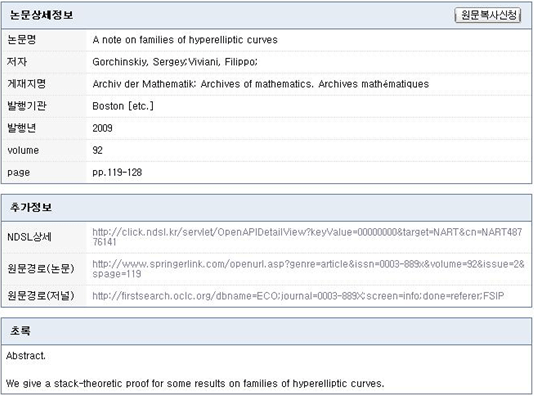Click the 'Abstract.' heading text
The image size is (534, 396).
[x=26, y=356]
